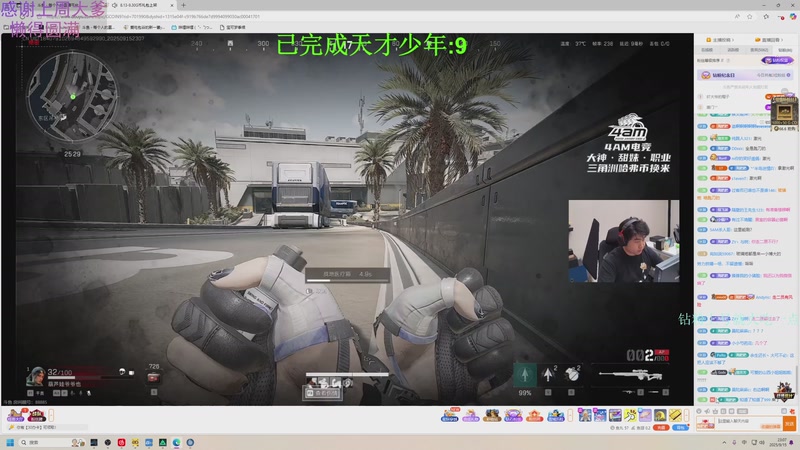Click the healing progress bar at center
The image size is (800, 450).
[x=347, y=276]
